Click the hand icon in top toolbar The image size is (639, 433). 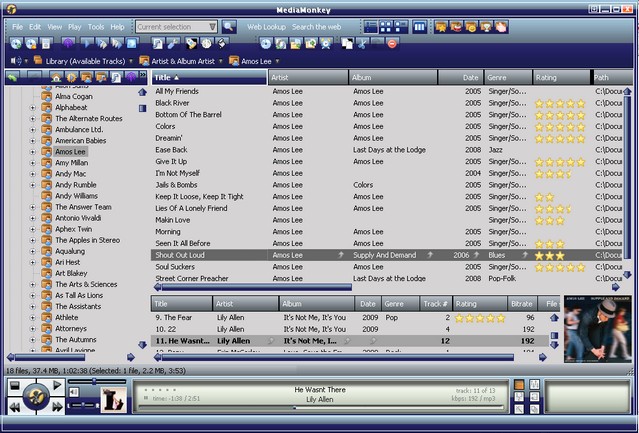[x=501, y=27]
